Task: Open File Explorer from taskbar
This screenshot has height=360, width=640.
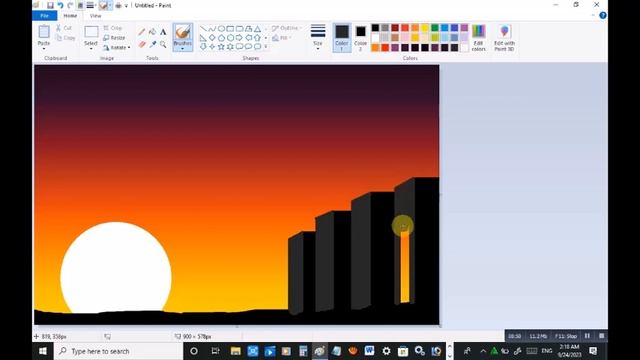Action: pos(236,351)
